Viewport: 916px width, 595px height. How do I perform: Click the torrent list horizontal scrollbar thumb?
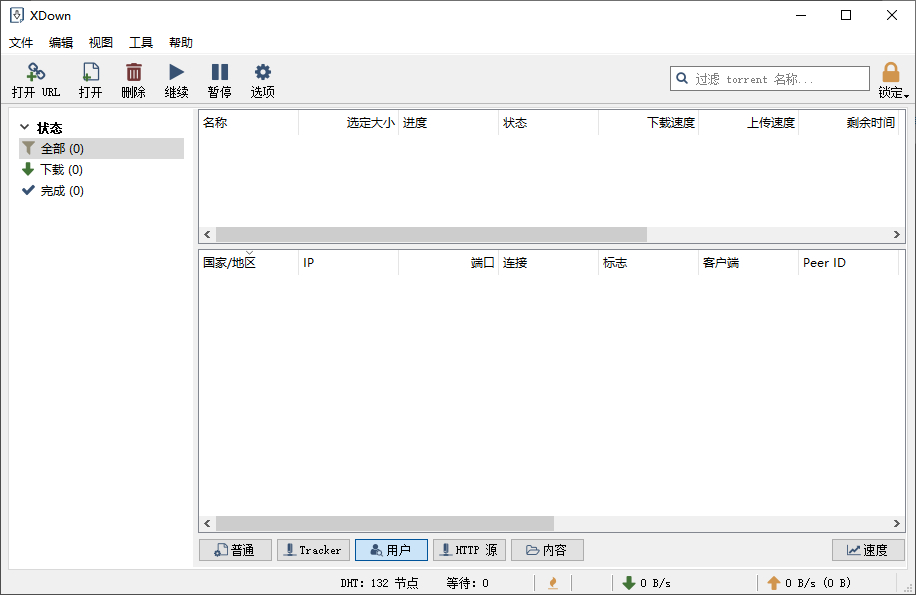click(431, 234)
